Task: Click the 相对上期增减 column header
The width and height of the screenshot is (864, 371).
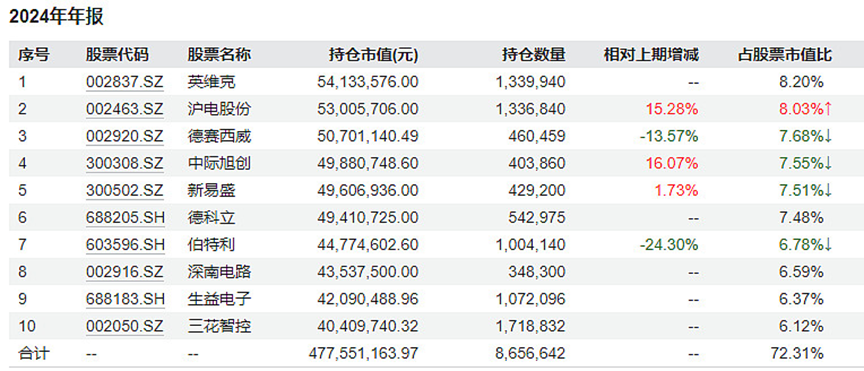Action: tap(651, 55)
